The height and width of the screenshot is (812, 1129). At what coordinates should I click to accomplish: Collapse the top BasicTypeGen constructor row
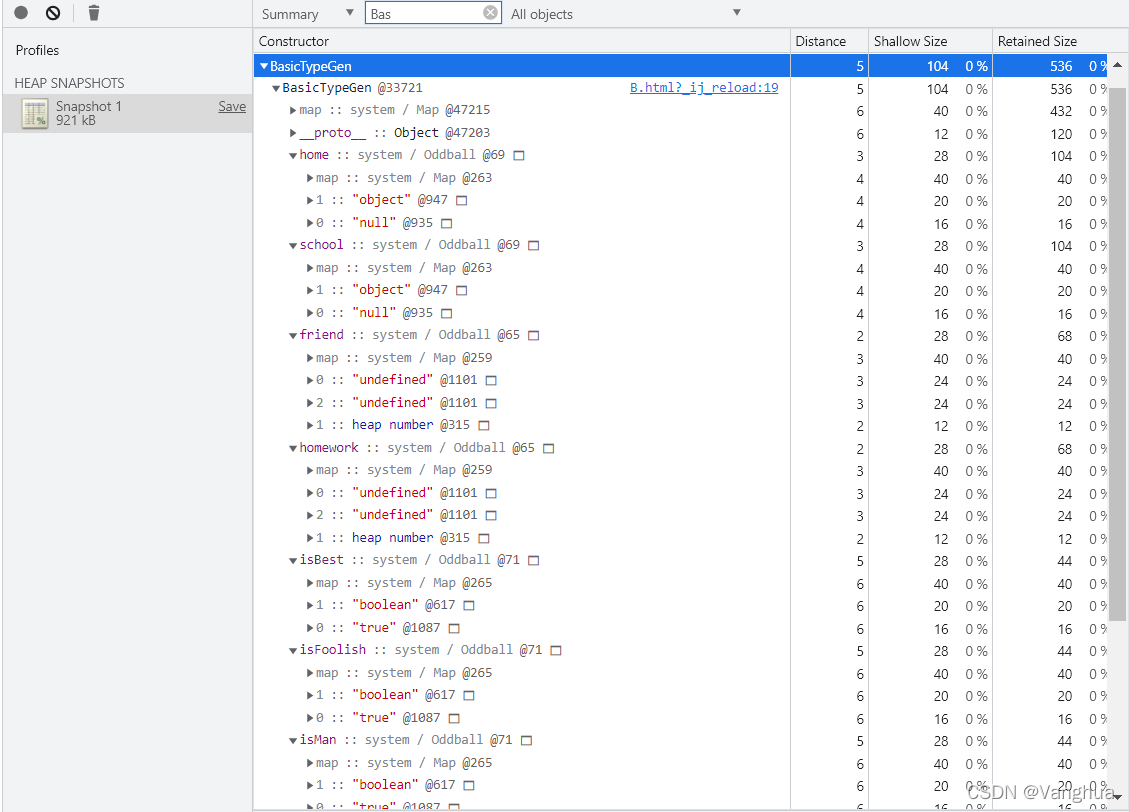click(x=264, y=66)
